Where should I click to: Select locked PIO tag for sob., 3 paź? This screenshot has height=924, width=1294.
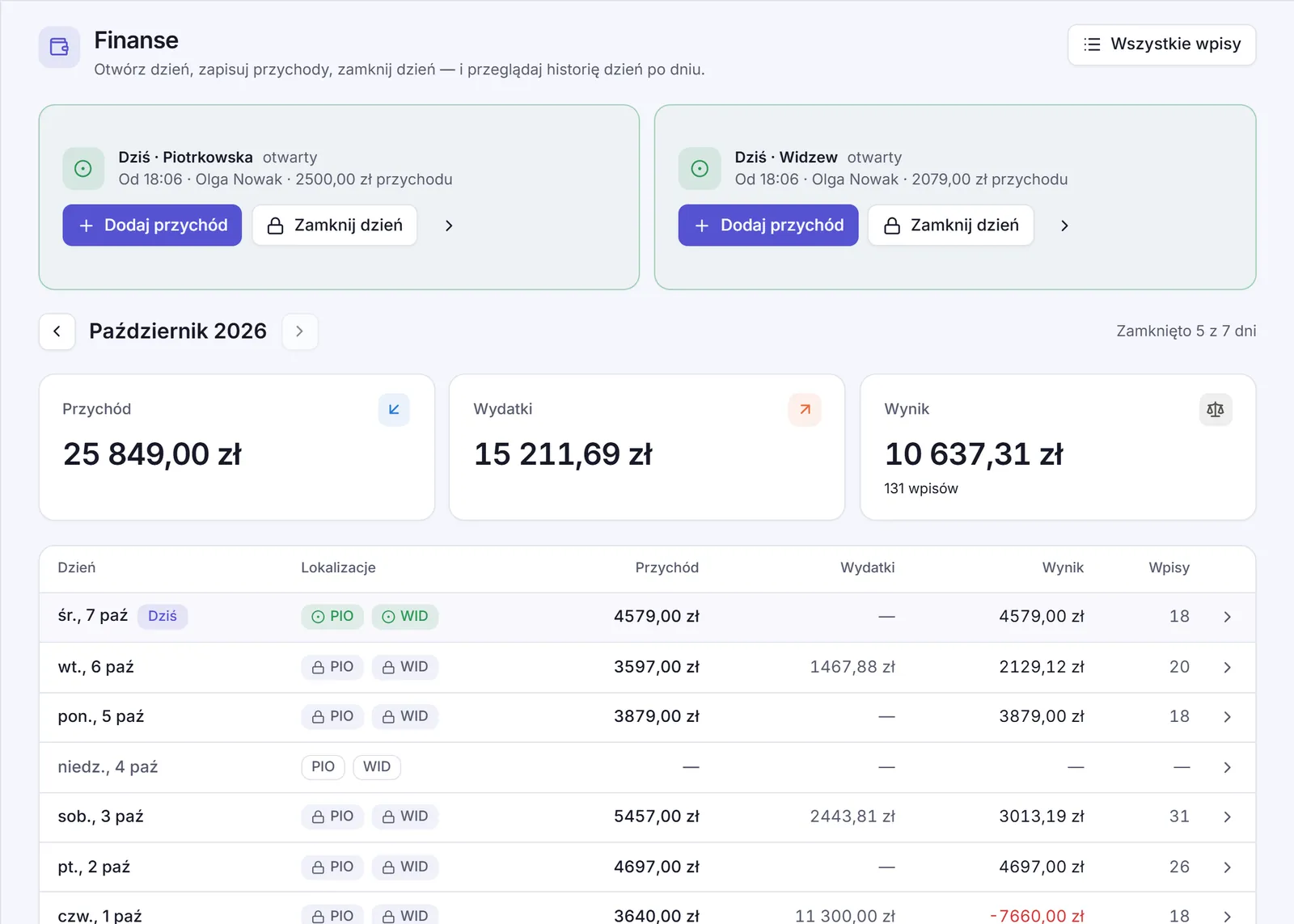pos(332,816)
